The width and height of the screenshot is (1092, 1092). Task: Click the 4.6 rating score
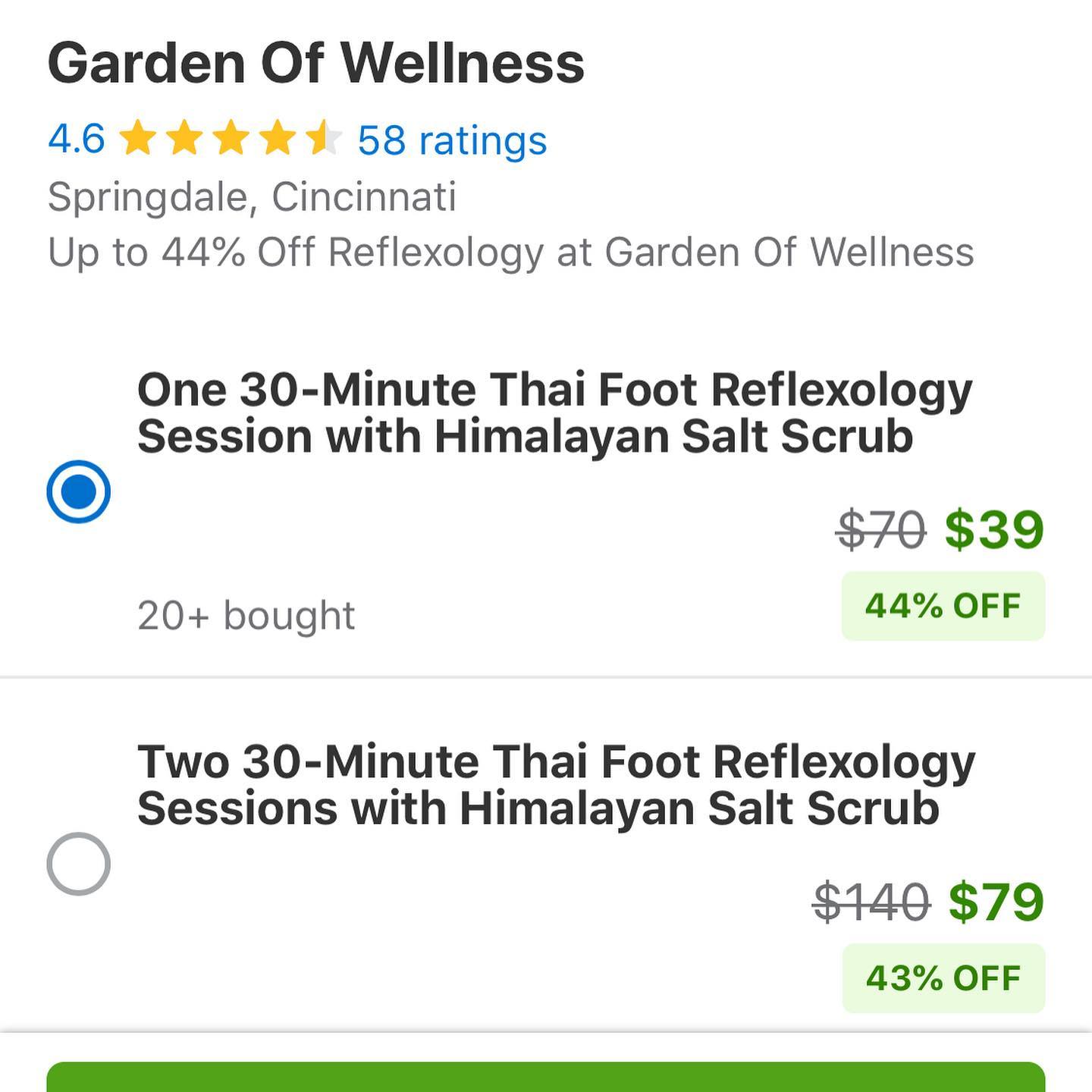pos(76,140)
